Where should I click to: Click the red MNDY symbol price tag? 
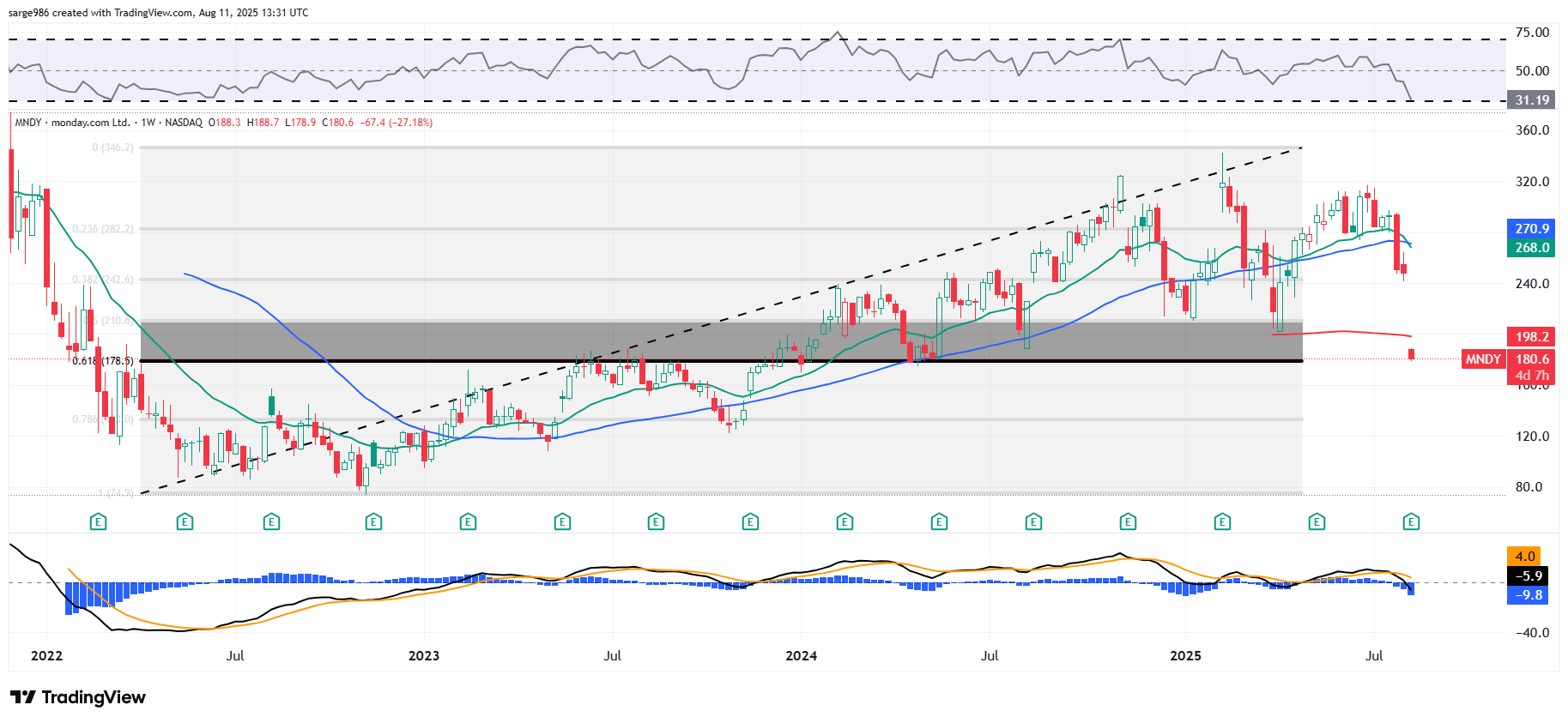pyautogui.click(x=1483, y=359)
